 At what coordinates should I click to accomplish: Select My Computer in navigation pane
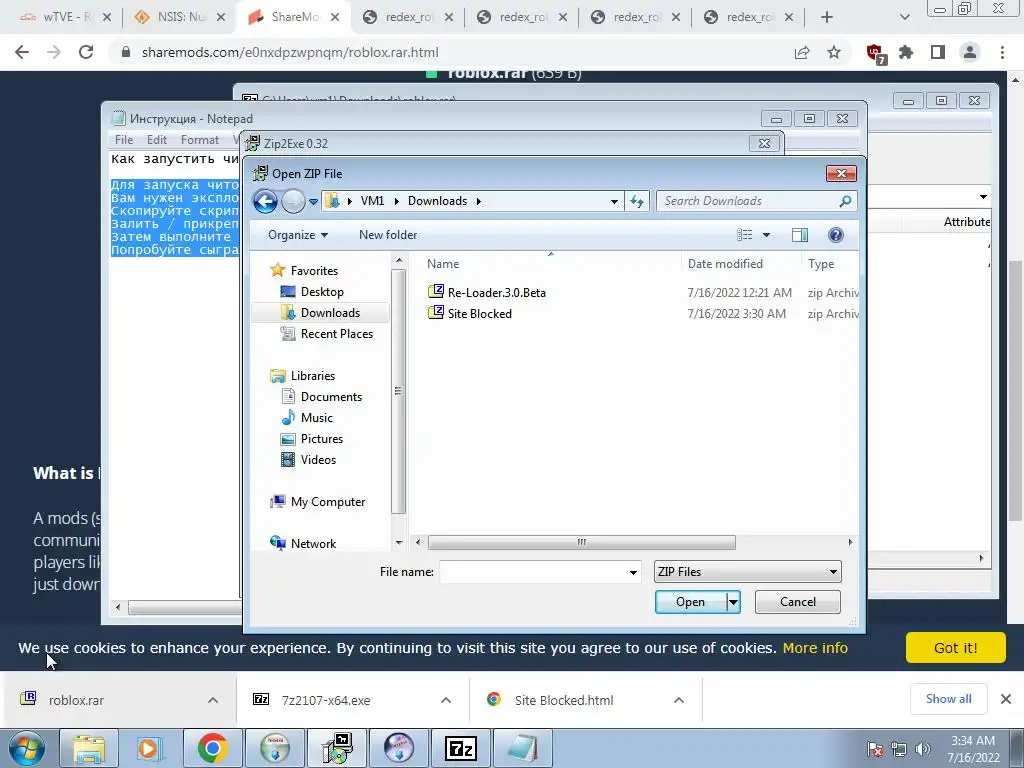click(328, 502)
